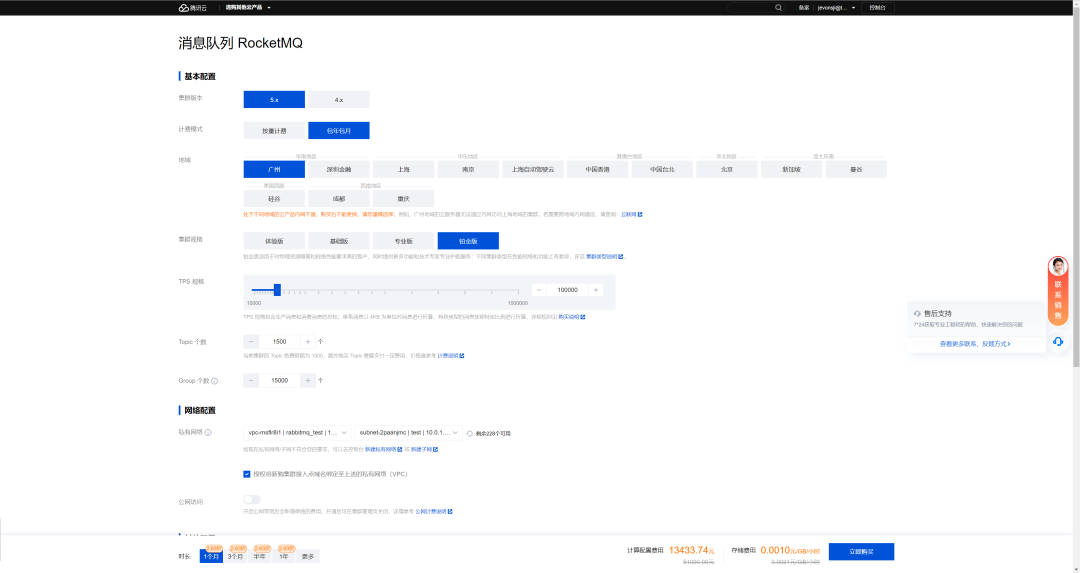
Task: Click the TPS slider handle
Action: 278,290
